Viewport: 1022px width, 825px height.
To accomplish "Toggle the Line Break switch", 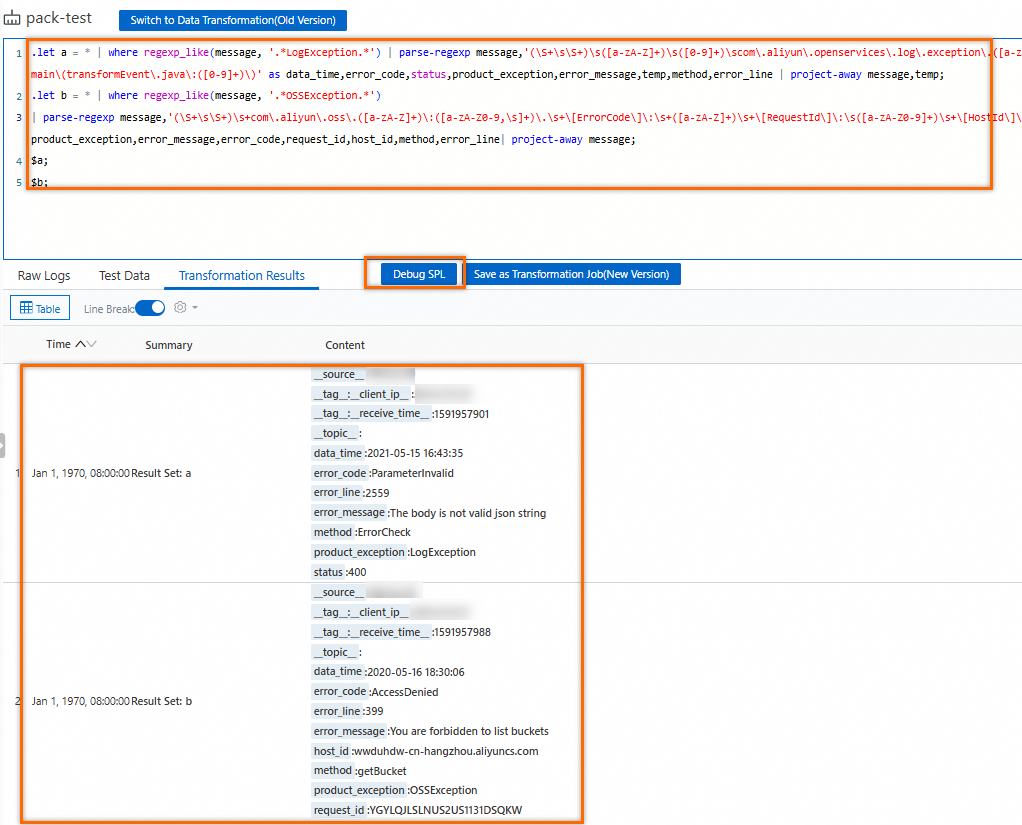I will 150,308.
